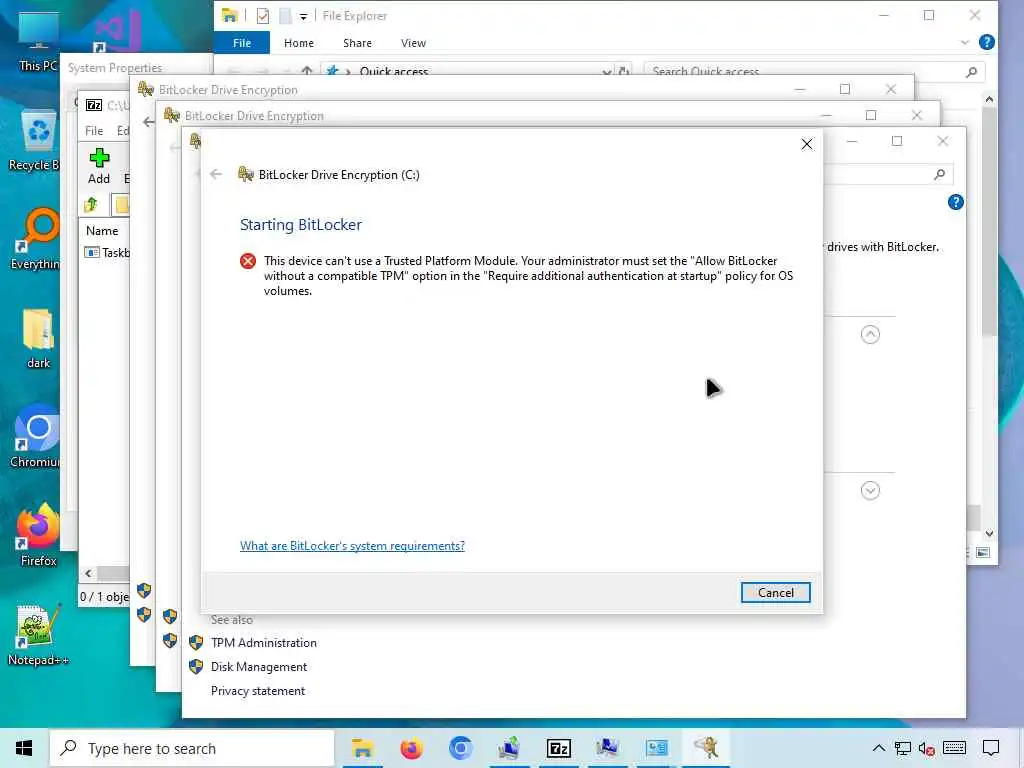Expand the drive section with down chevron
This screenshot has width=1024, height=768.
(870, 490)
